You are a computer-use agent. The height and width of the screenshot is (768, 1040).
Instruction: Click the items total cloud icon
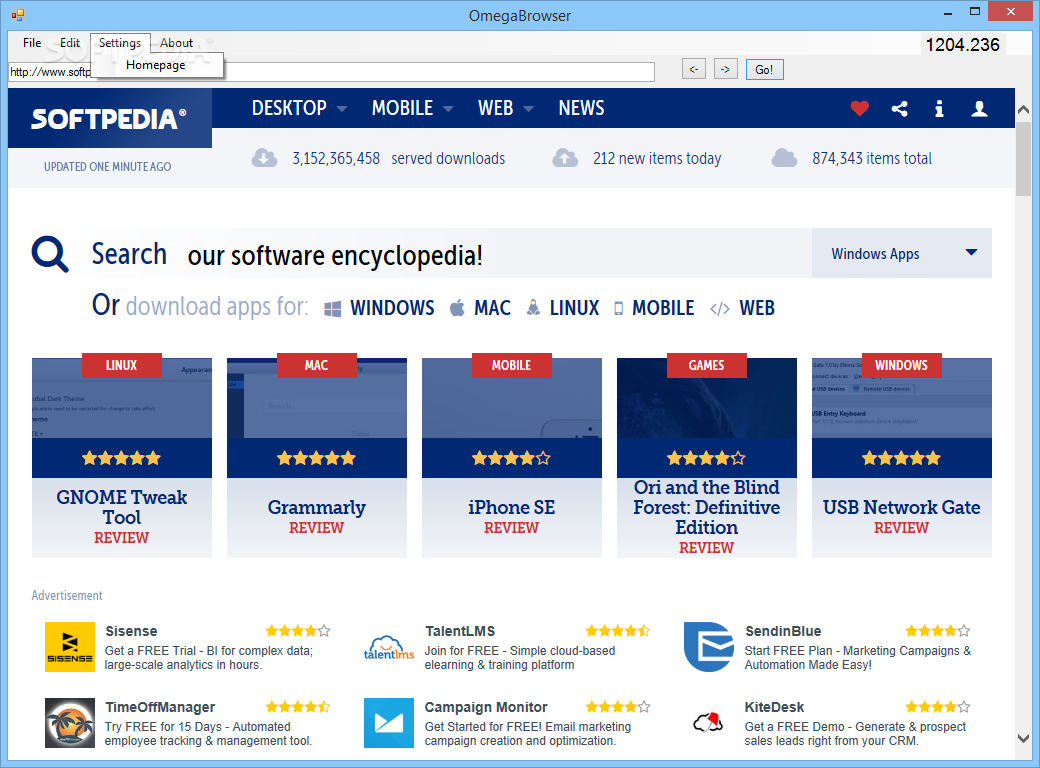point(784,158)
